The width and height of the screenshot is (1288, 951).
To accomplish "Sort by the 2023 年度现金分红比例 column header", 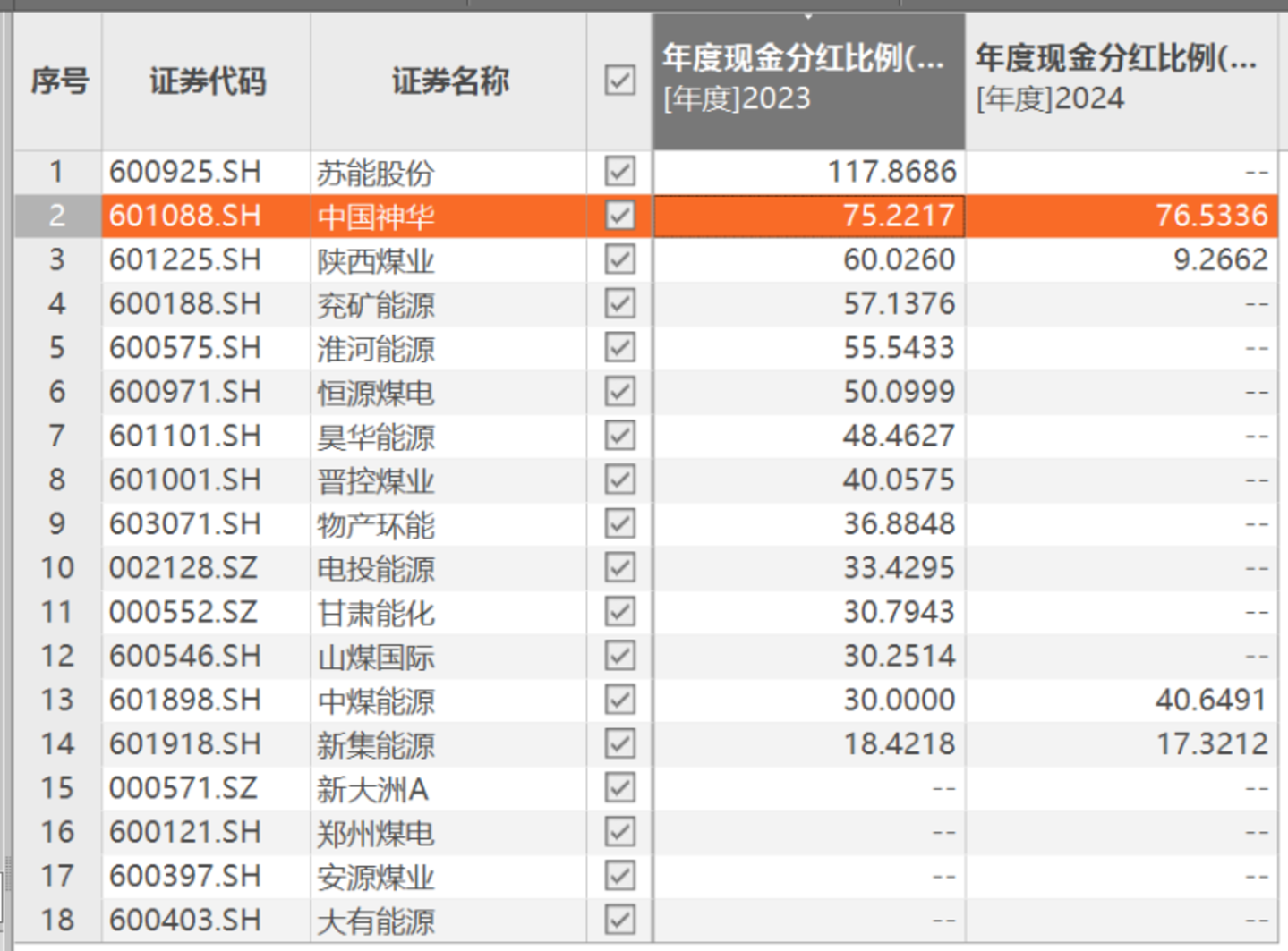I will point(807,81).
